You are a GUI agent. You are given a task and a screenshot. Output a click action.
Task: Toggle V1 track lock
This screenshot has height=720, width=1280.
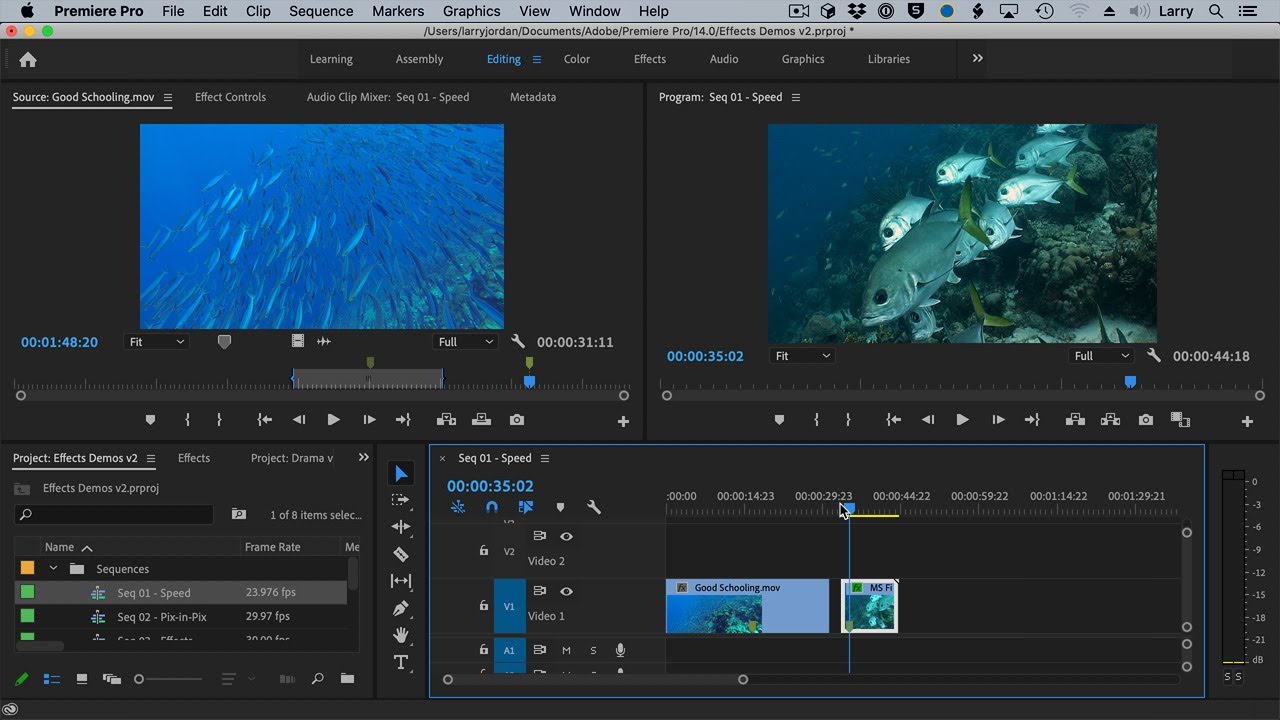pos(484,605)
